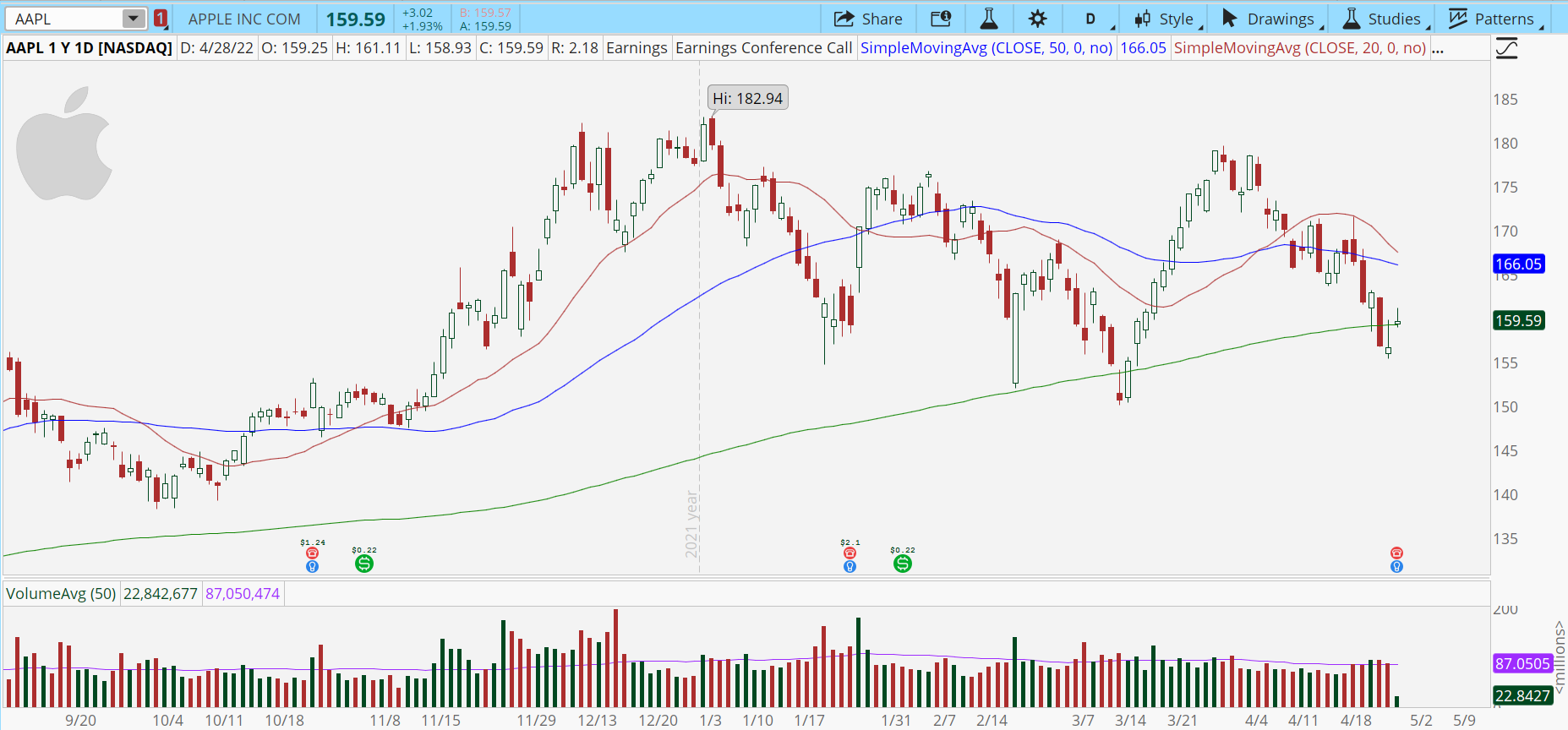Click the green 22.8427 volume axis label
This screenshot has width=1568, height=730.
pyautogui.click(x=1523, y=696)
